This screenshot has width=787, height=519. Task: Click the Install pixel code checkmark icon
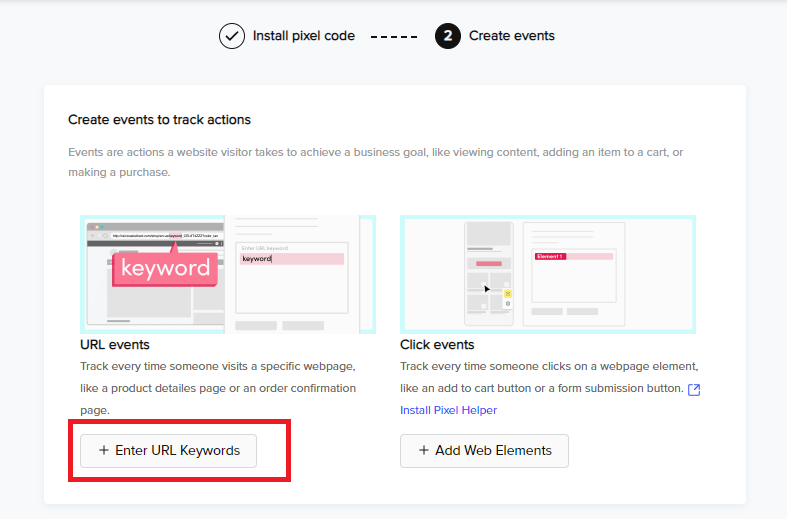click(232, 36)
